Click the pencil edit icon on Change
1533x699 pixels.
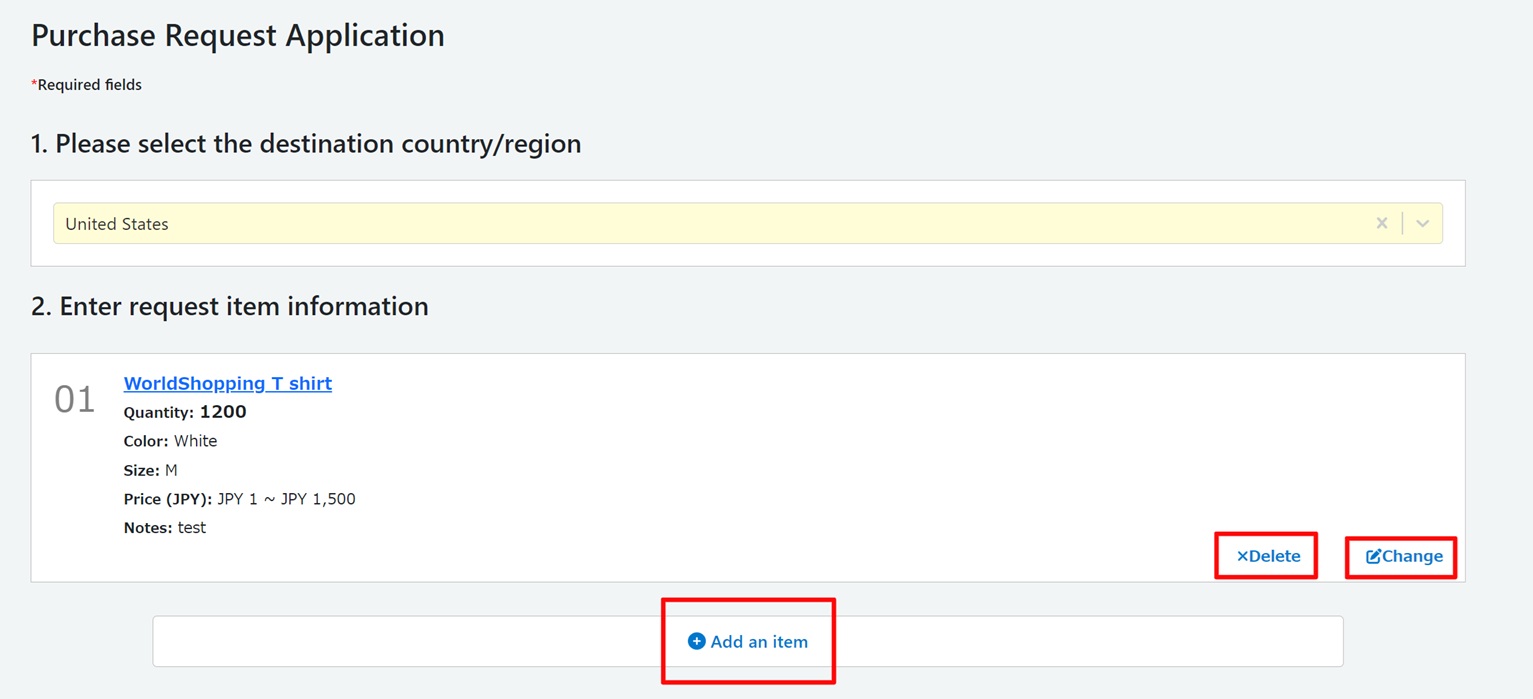point(1373,556)
